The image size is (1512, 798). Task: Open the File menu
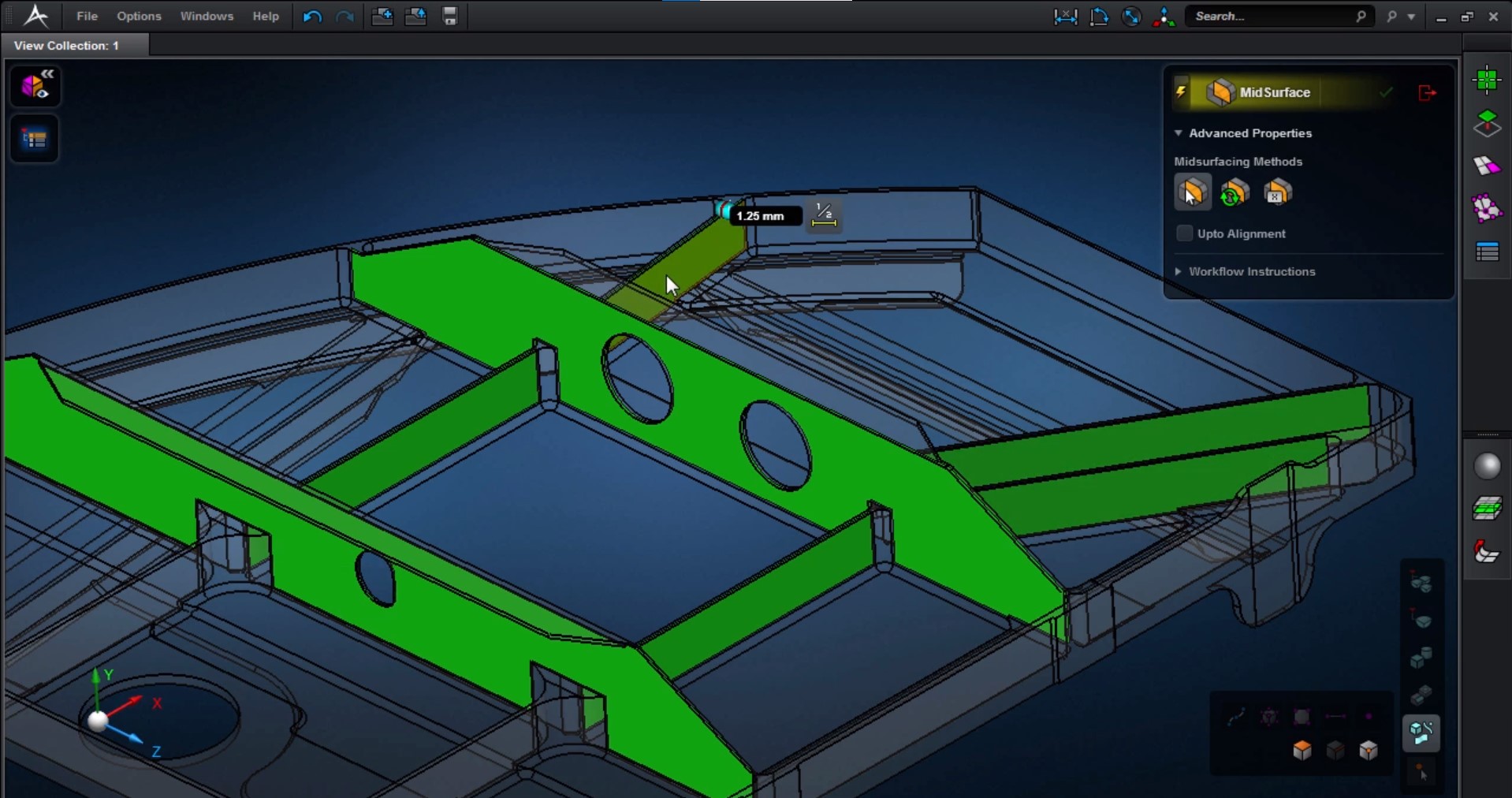[x=87, y=16]
